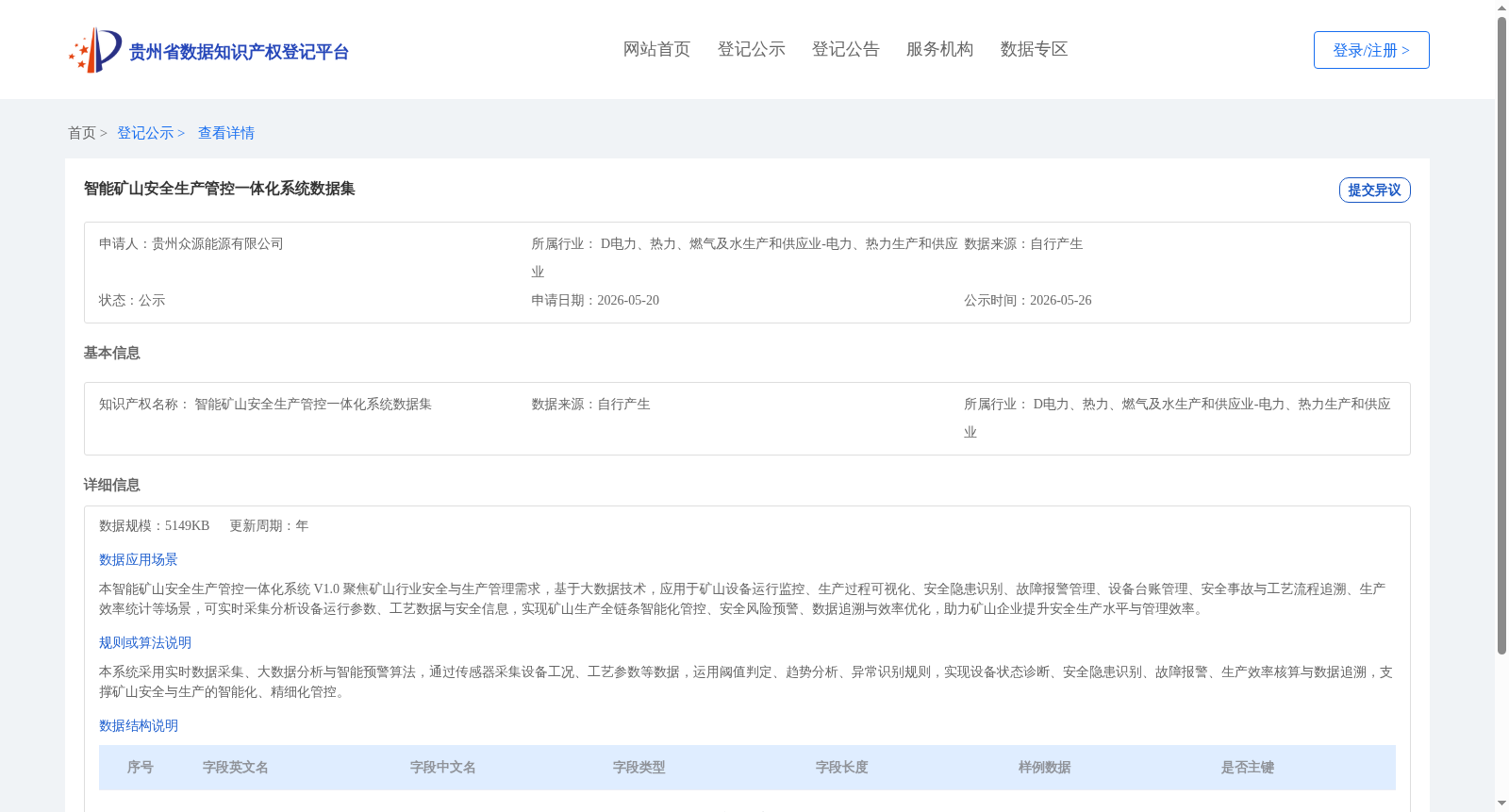Click the 详细信息 section heading

click(112, 485)
